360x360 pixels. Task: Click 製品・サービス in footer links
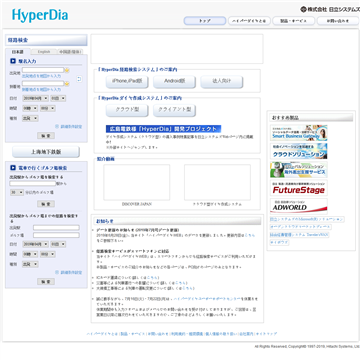tap(133, 334)
